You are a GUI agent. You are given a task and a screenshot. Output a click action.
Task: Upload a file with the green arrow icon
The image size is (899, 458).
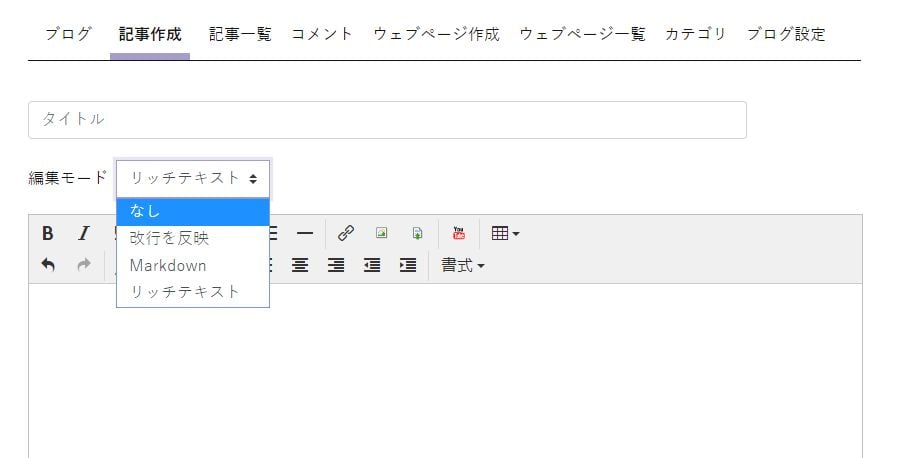[417, 233]
